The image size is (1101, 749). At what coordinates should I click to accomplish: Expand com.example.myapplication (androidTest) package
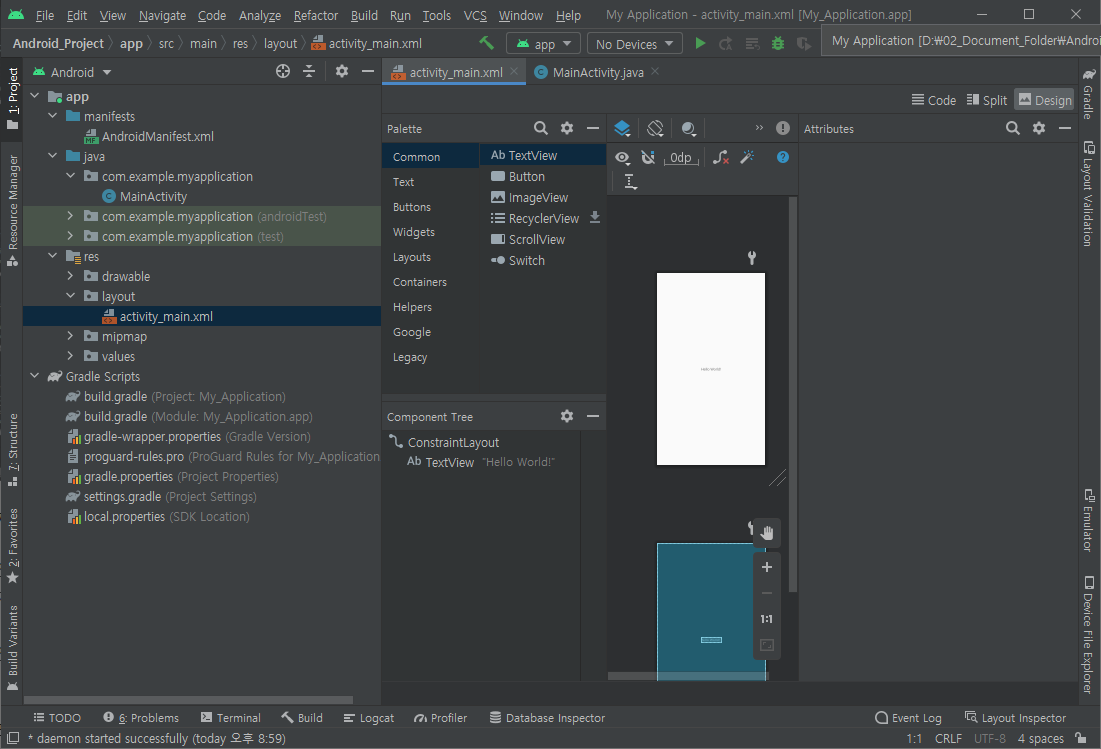coord(70,216)
